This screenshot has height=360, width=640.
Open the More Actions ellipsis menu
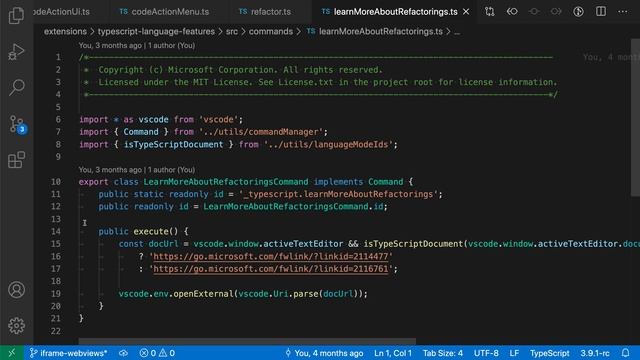click(622, 11)
